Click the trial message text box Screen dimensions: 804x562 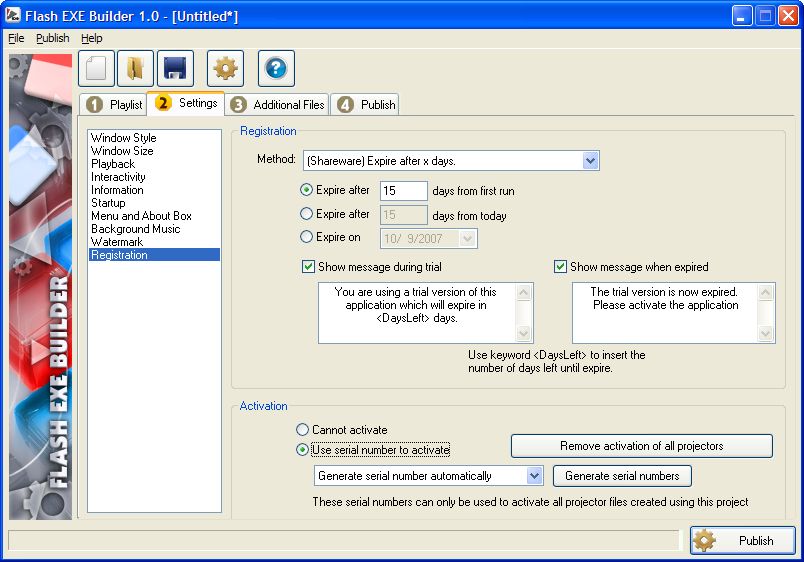click(x=416, y=313)
